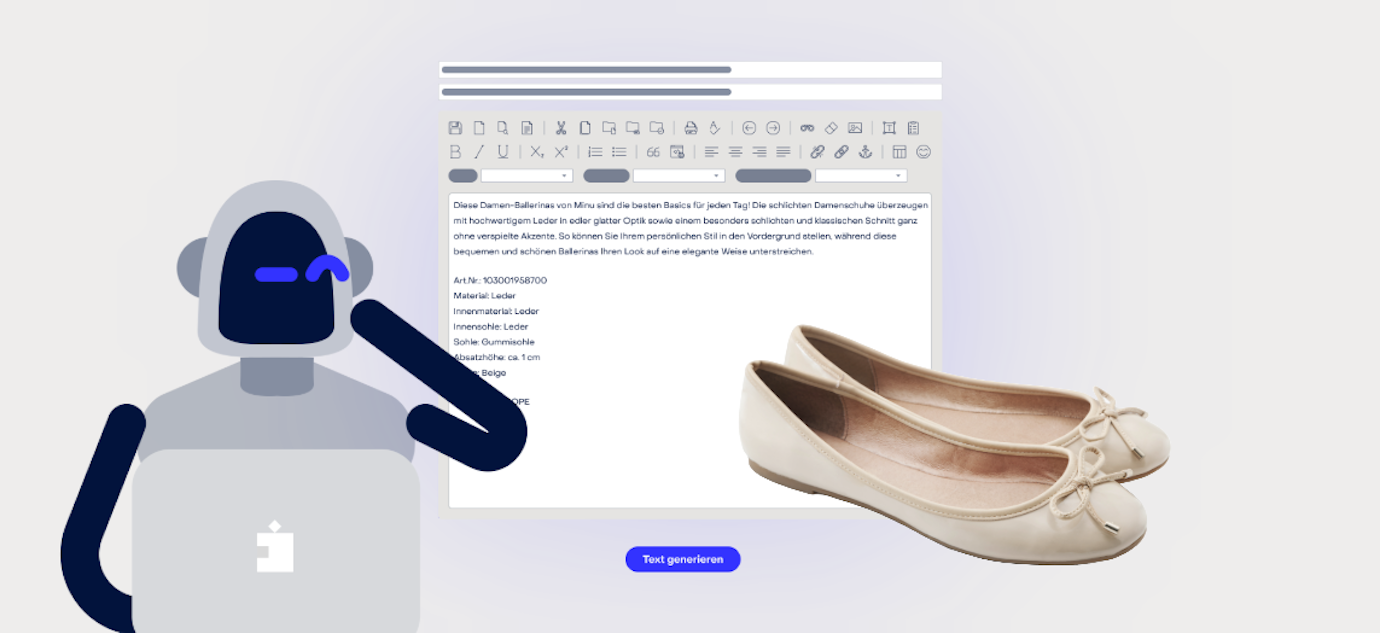Center align the text
Image resolution: width=1380 pixels, height=633 pixels.
[735, 152]
